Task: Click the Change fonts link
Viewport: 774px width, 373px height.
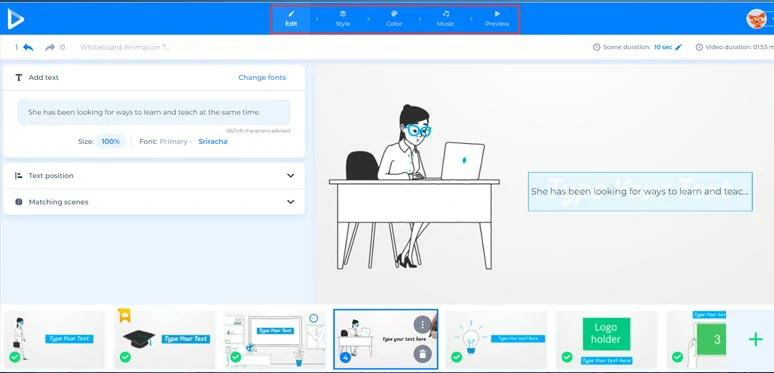Action: pos(262,77)
